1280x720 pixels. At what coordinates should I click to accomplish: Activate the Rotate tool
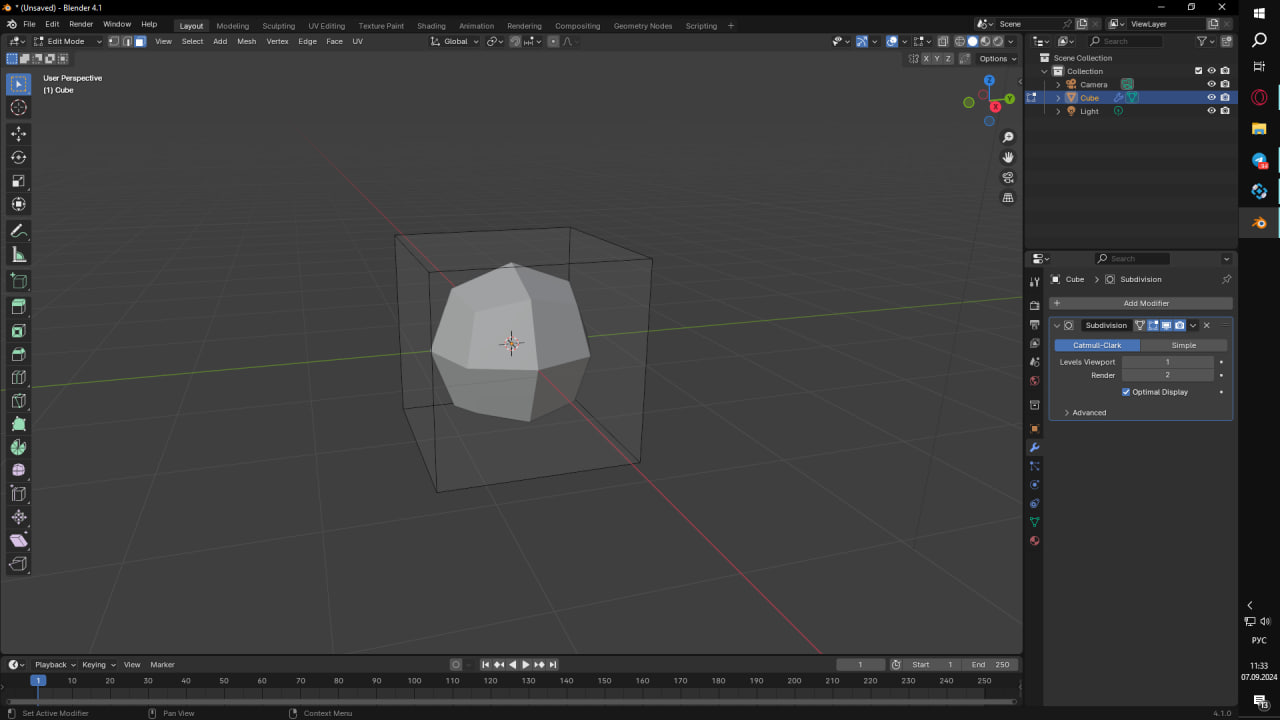19,157
